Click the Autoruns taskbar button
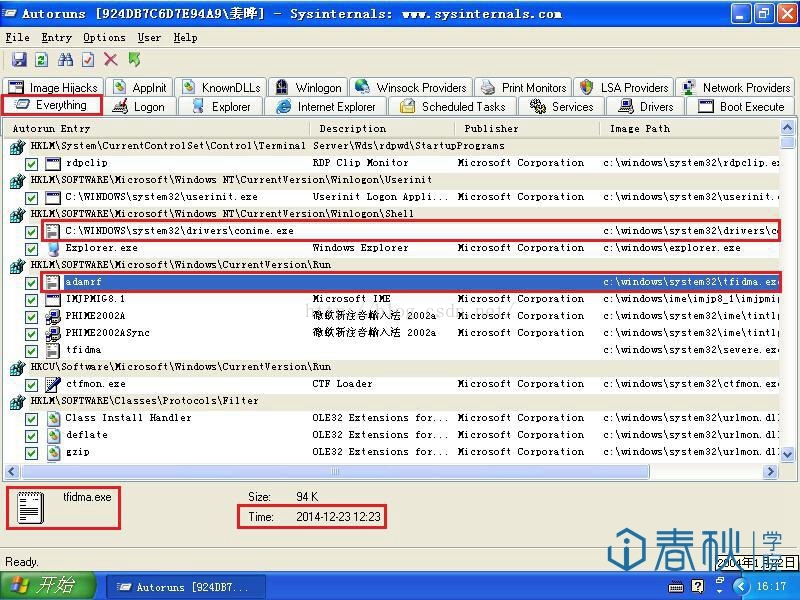 [186, 587]
